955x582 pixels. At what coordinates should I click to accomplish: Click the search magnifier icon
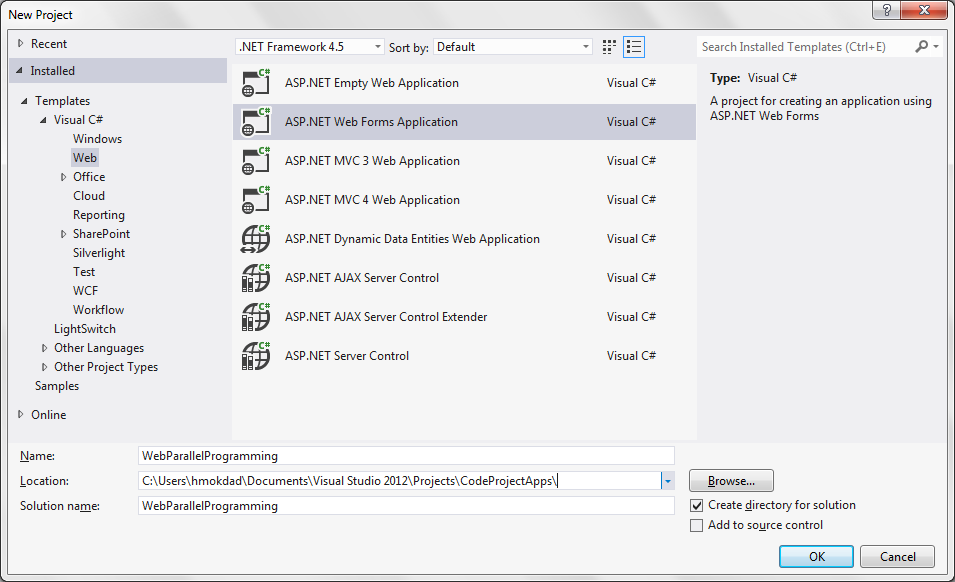[922, 46]
